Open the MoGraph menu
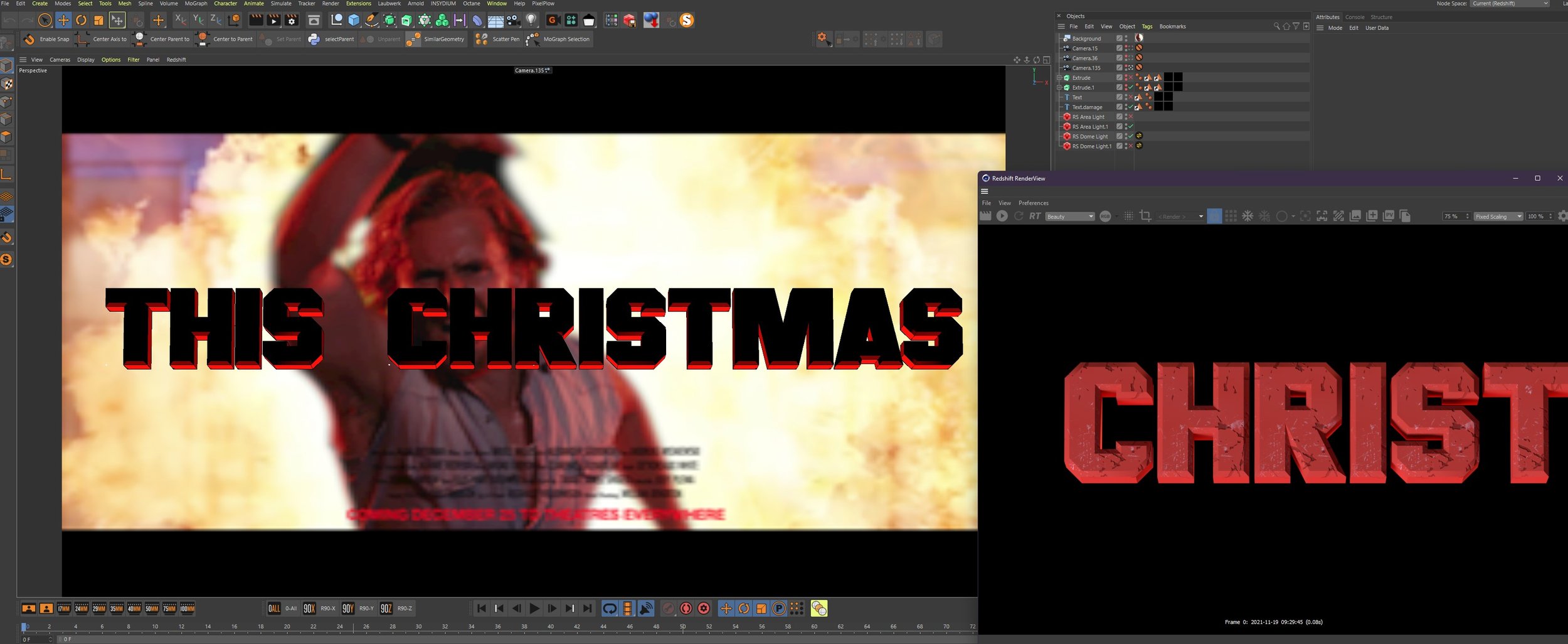This screenshot has height=644, width=1568. click(196, 4)
